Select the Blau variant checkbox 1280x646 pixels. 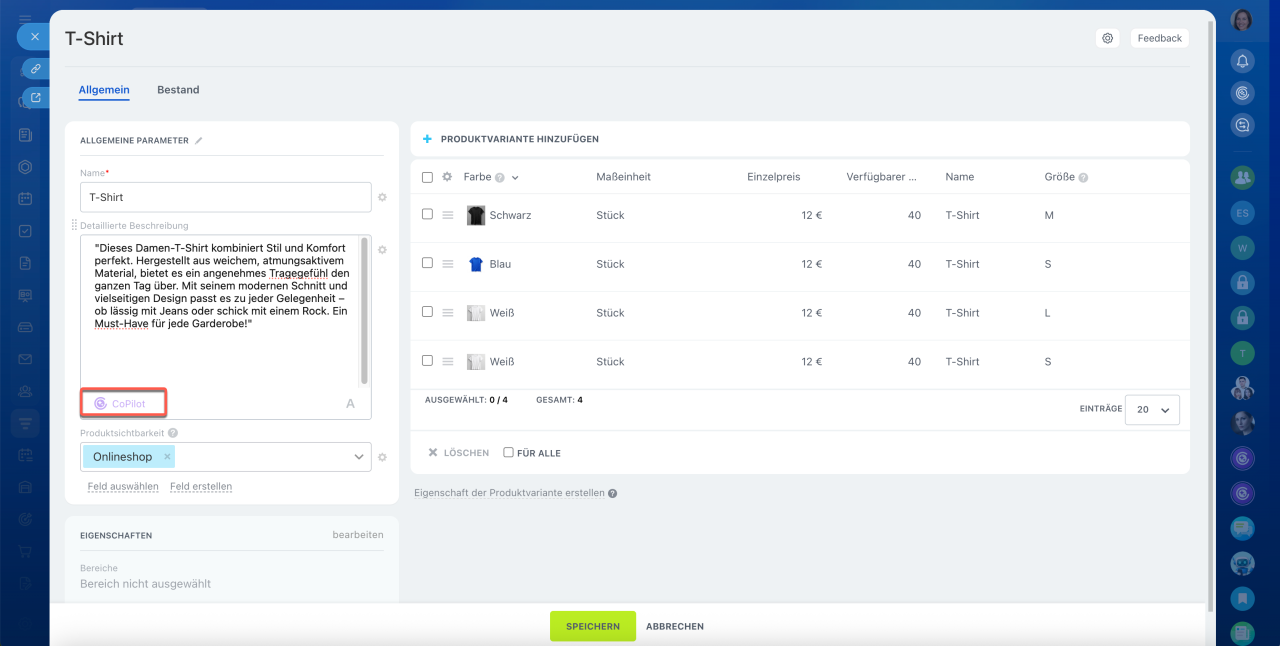[428, 264]
